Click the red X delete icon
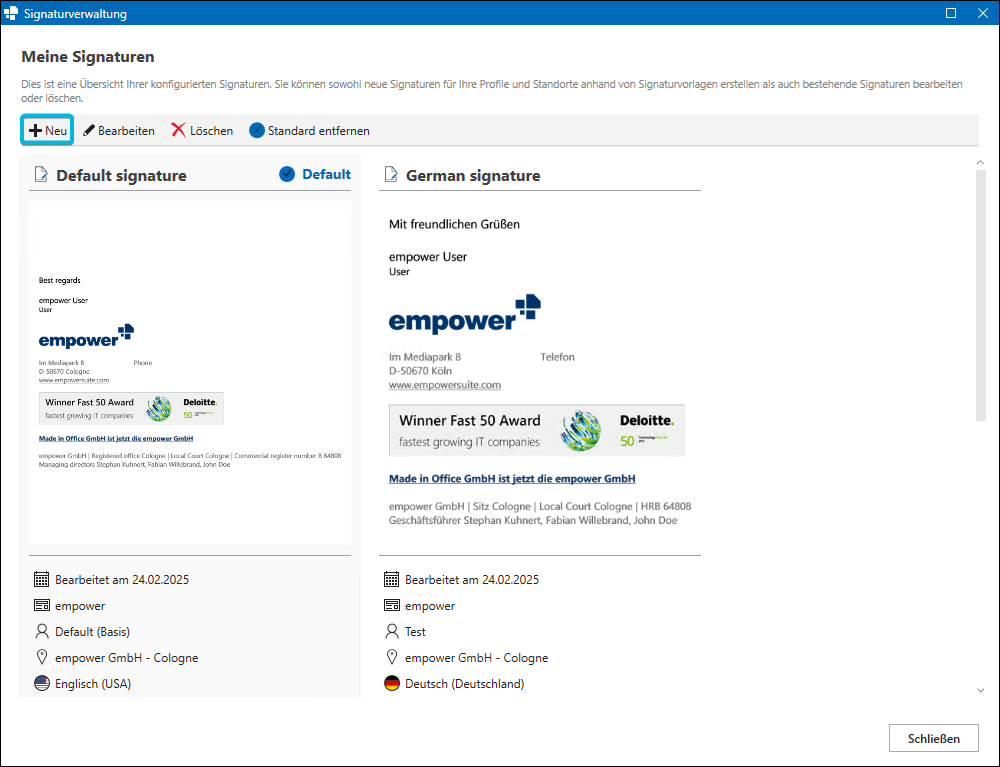Screen dimensions: 1000x767 coord(179,130)
